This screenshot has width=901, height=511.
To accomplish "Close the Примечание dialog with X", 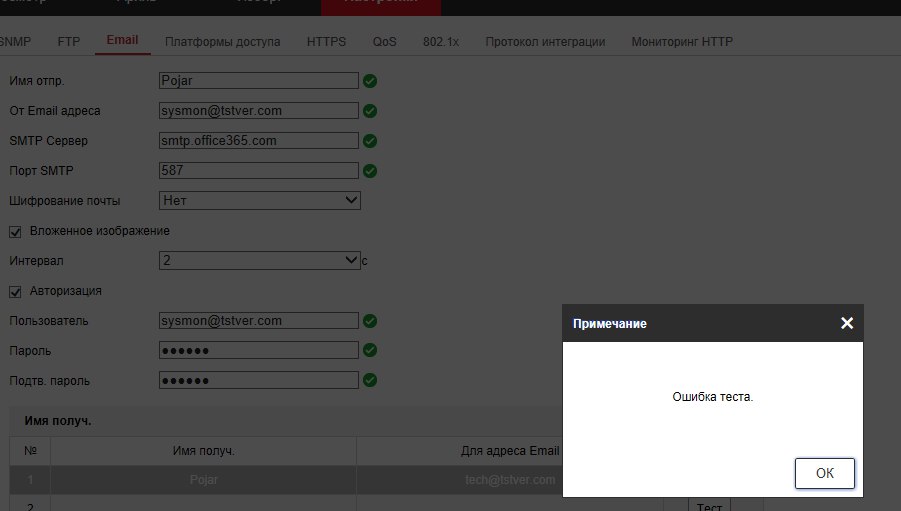I will click(846, 323).
